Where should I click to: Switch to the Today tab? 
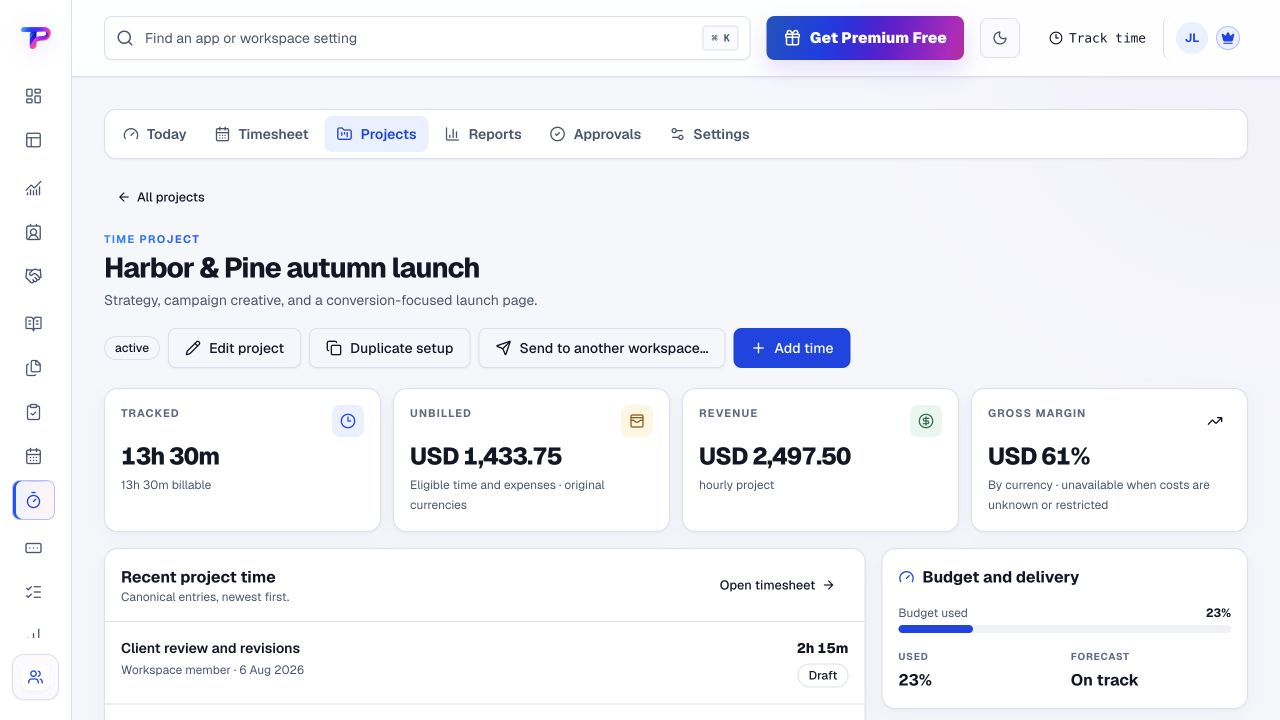(x=155, y=134)
